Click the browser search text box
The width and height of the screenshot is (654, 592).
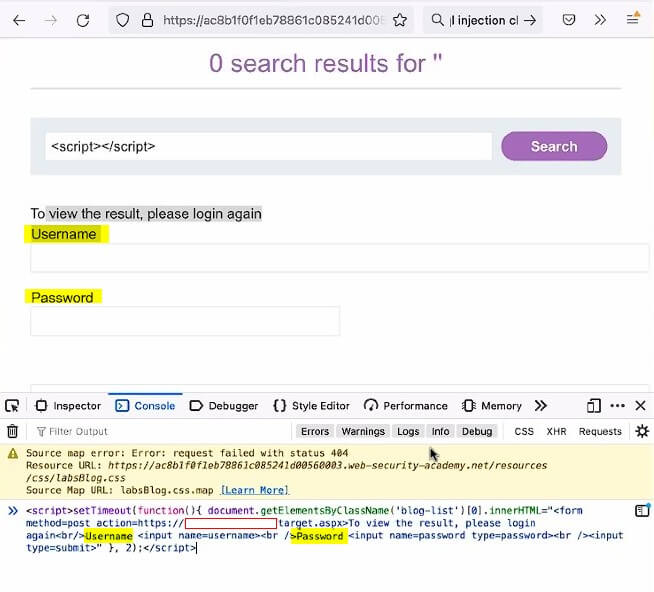pos(484,20)
